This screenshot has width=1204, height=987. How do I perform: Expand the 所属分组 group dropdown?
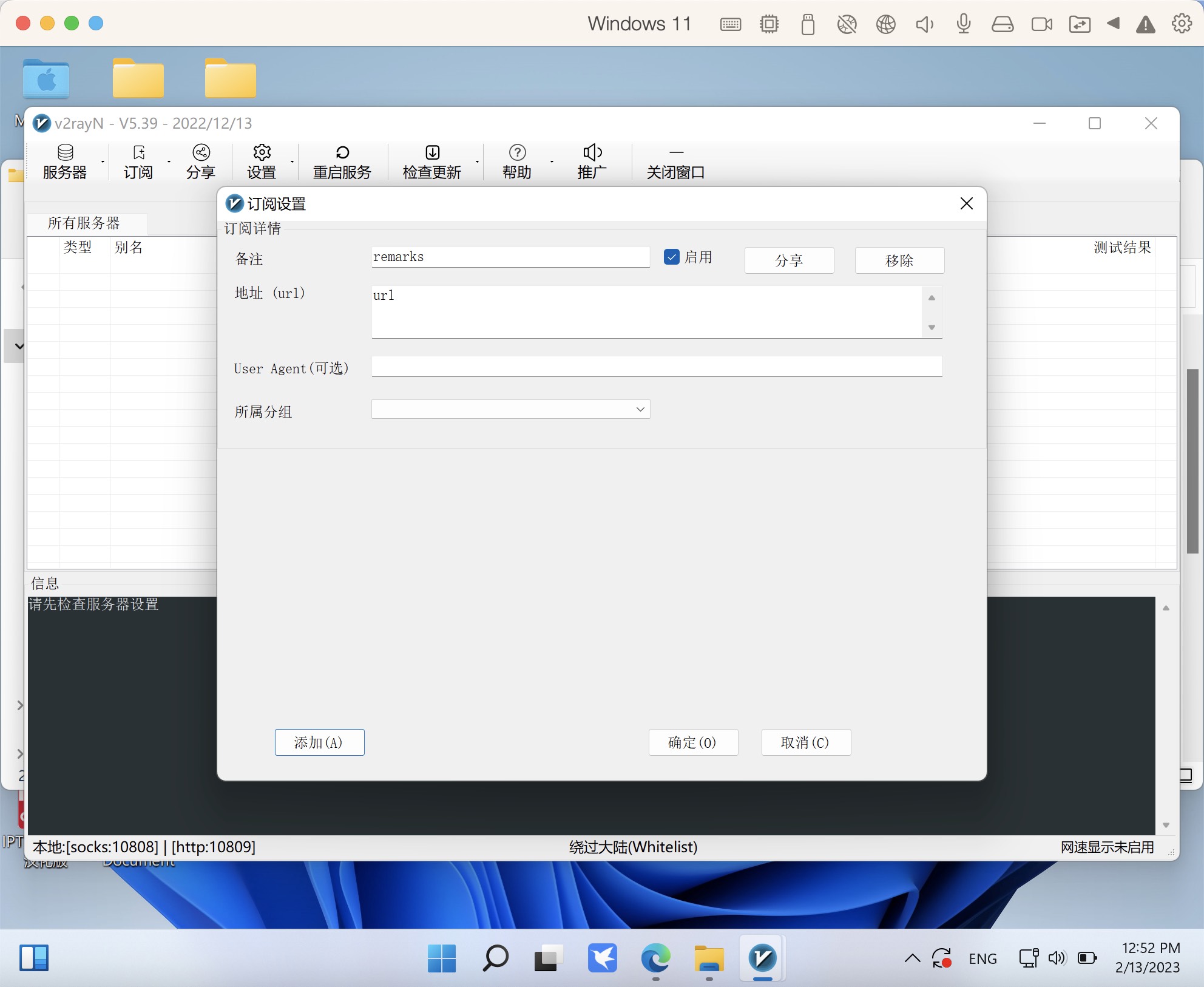(x=640, y=410)
